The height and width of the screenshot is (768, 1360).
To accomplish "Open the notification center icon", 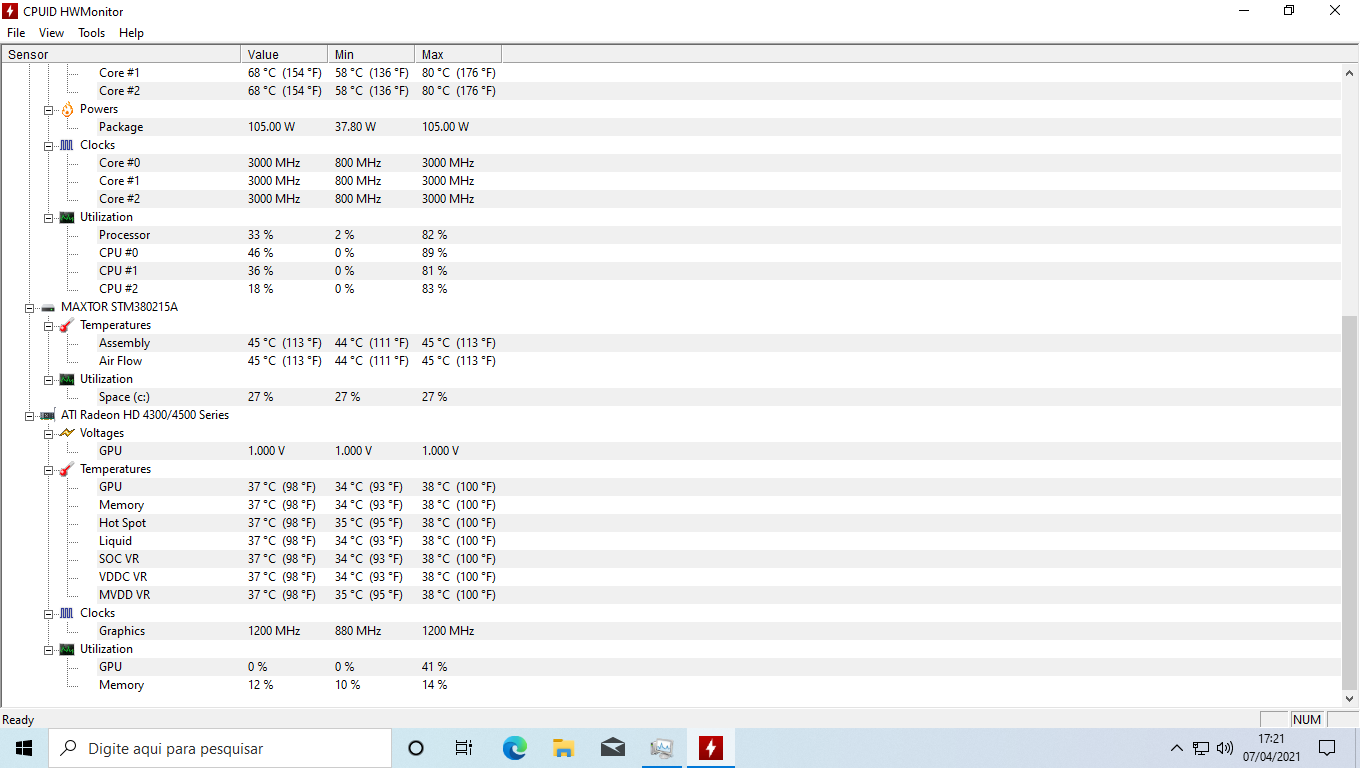I will click(x=1327, y=748).
